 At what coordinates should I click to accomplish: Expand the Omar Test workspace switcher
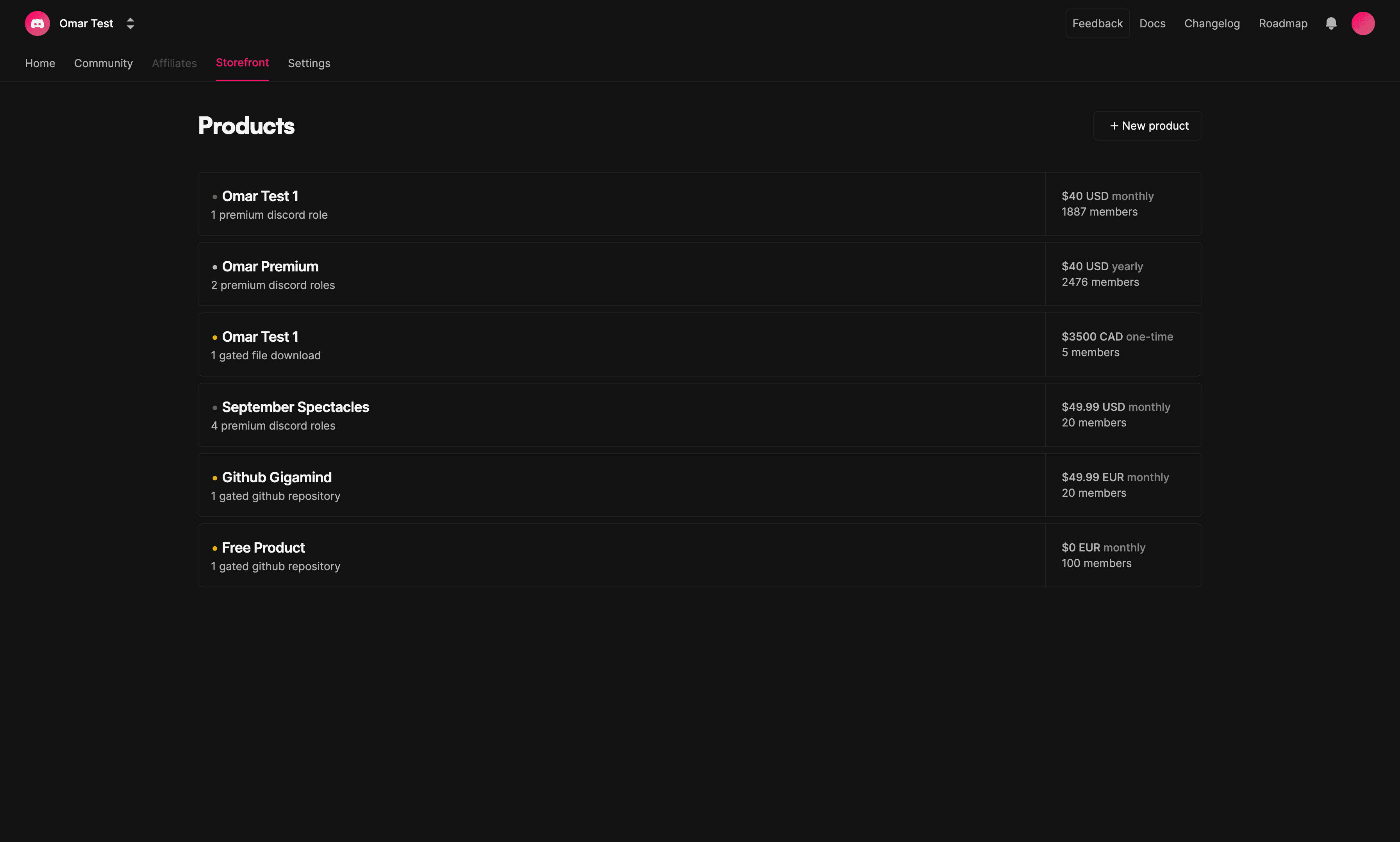coord(130,23)
